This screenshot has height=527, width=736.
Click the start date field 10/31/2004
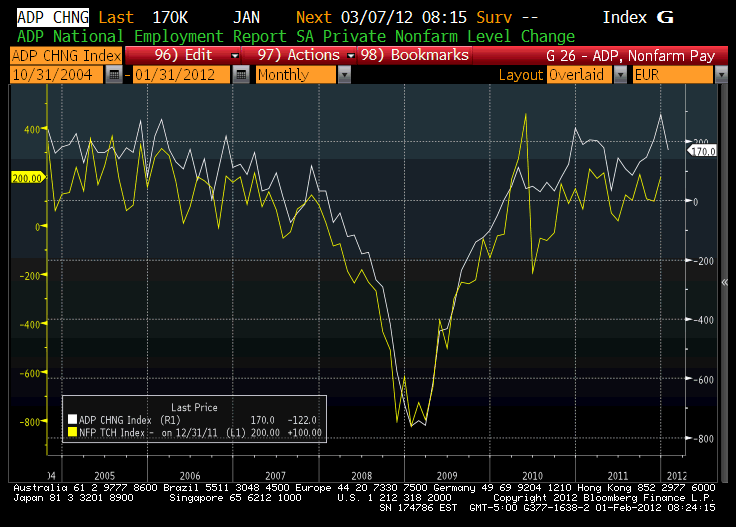(x=56, y=75)
